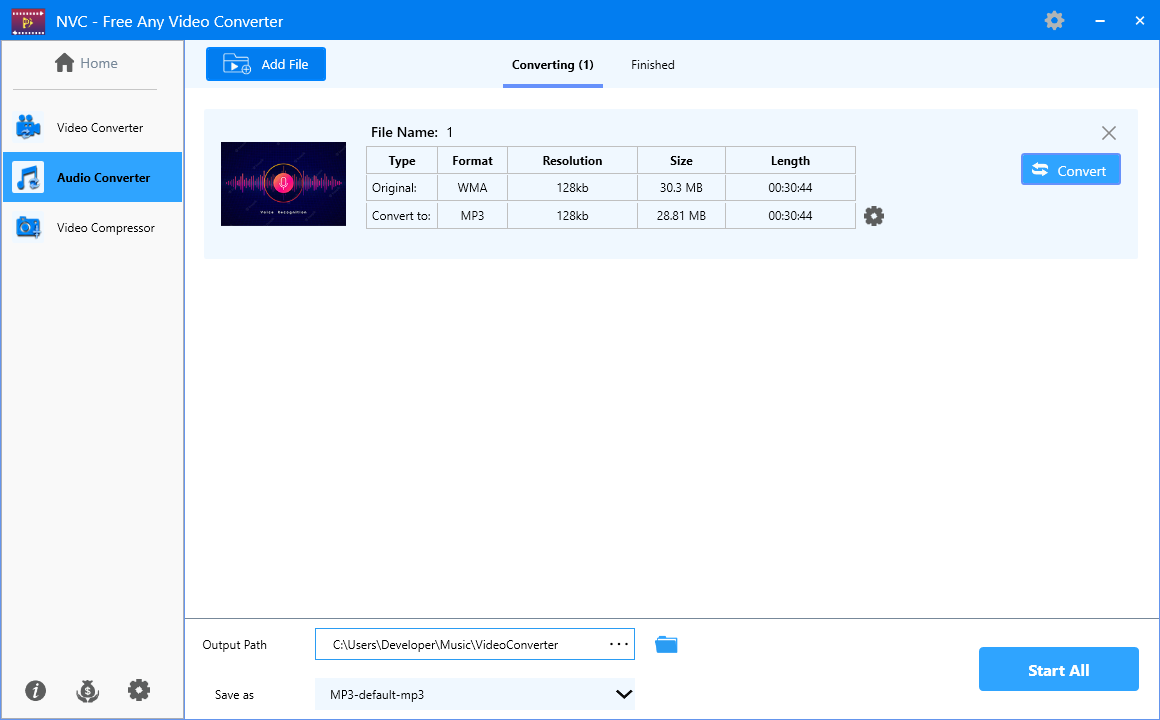Viewport: 1160px width, 720px height.
Task: Open settings gear in title bar
Action: click(x=1054, y=21)
